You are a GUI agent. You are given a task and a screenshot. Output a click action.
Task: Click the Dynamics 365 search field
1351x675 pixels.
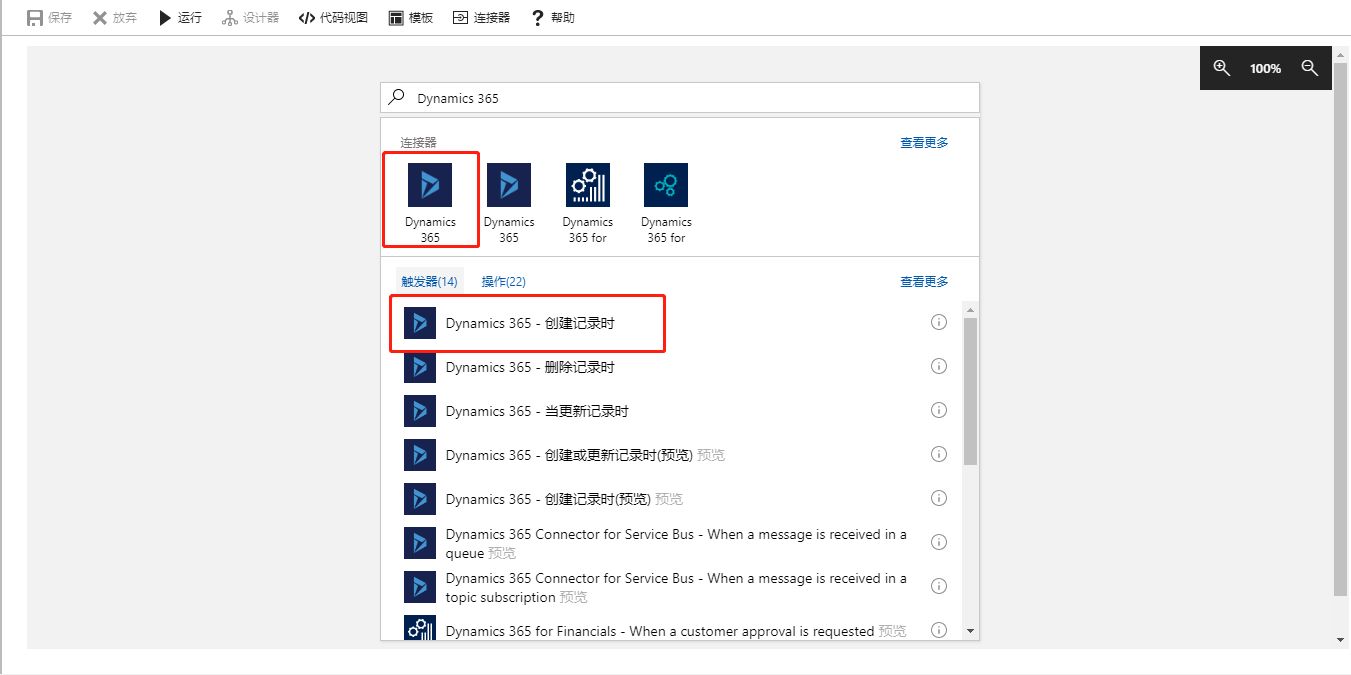coord(680,98)
